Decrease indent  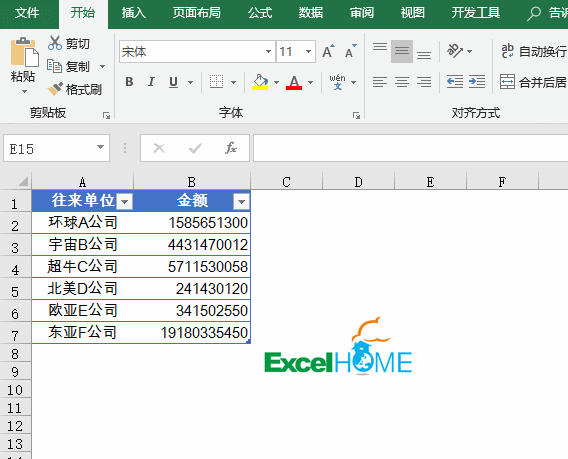pos(455,82)
